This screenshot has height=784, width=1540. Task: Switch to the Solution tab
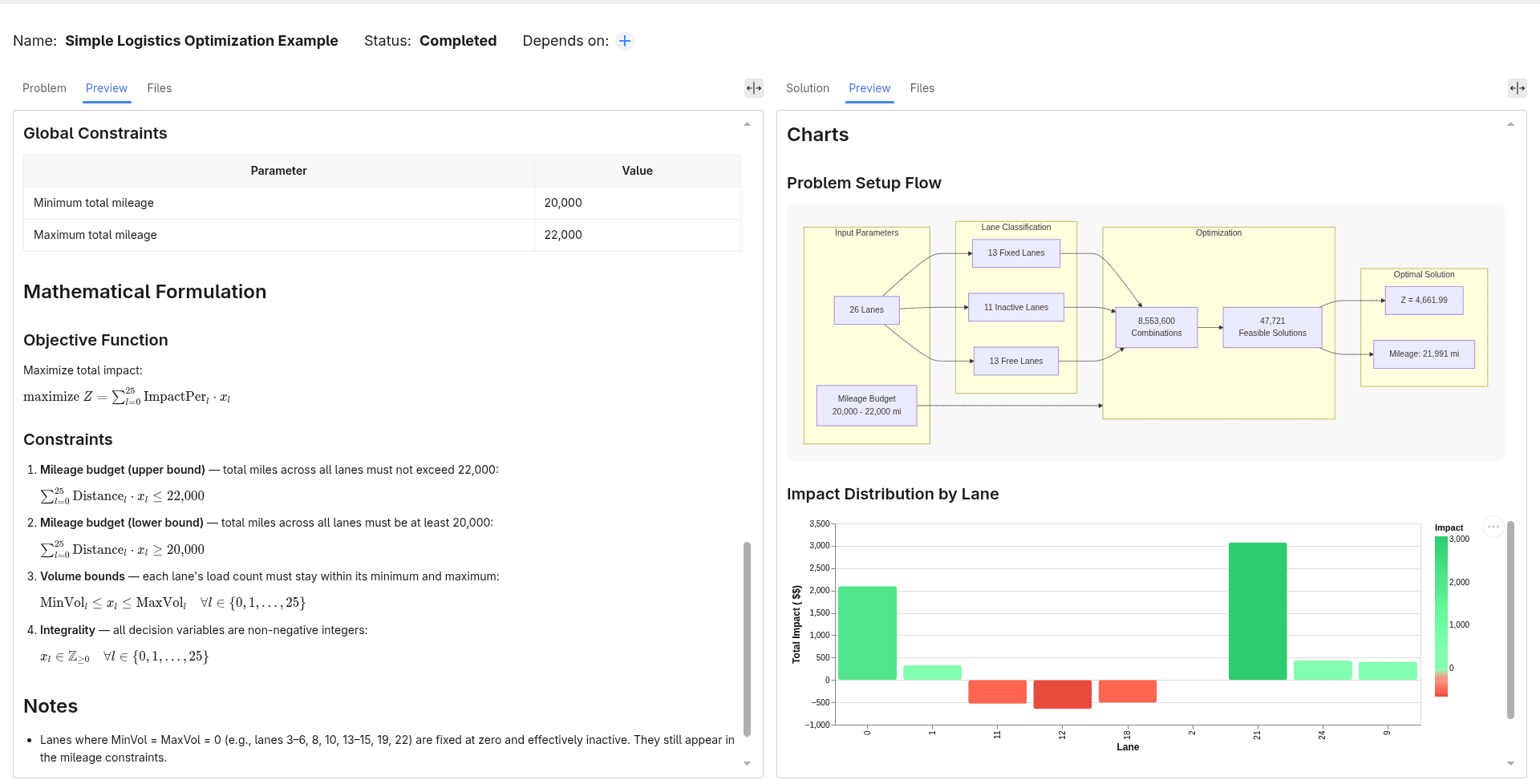tap(808, 88)
